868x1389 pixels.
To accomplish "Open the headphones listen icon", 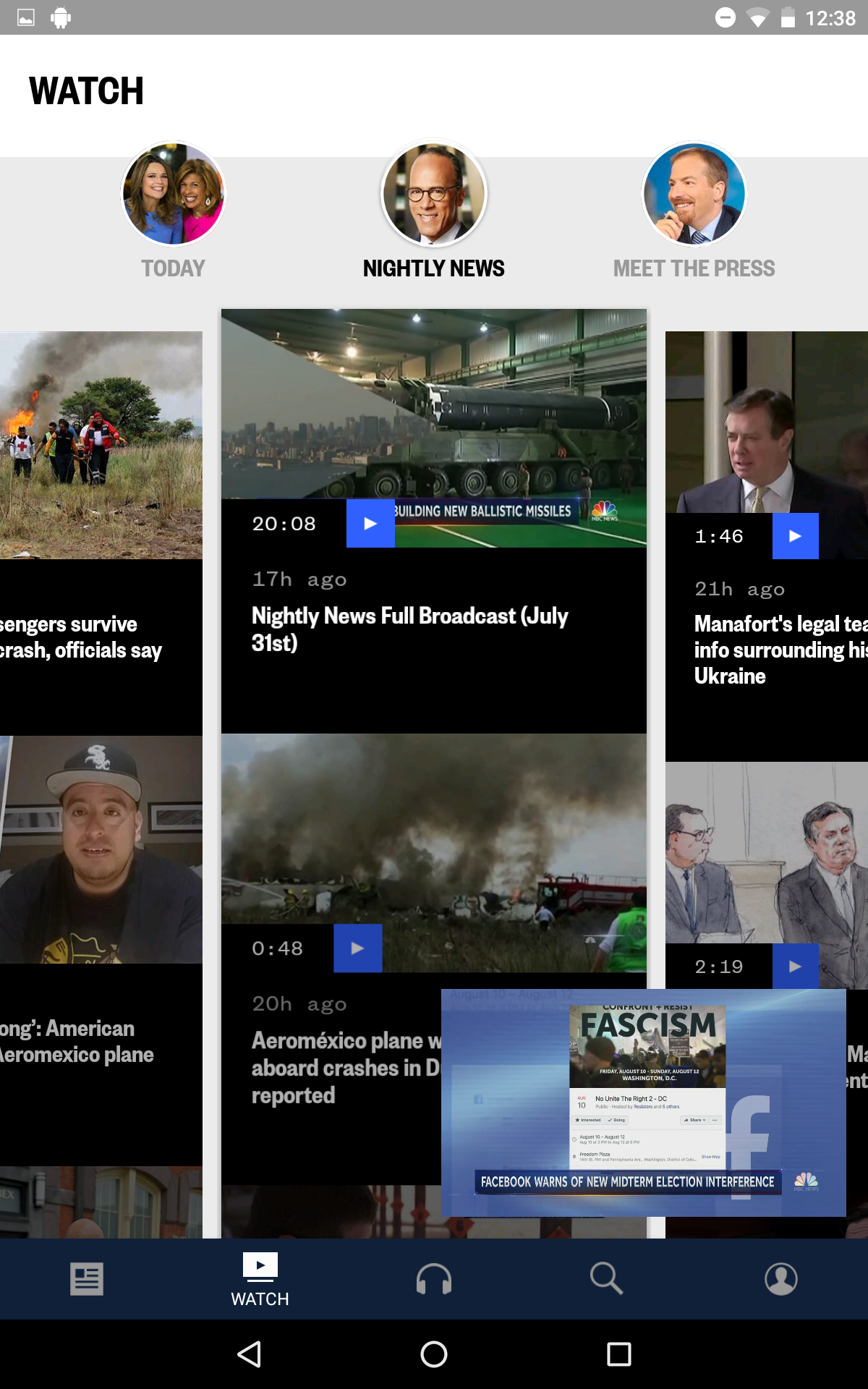I will pos(434,1279).
